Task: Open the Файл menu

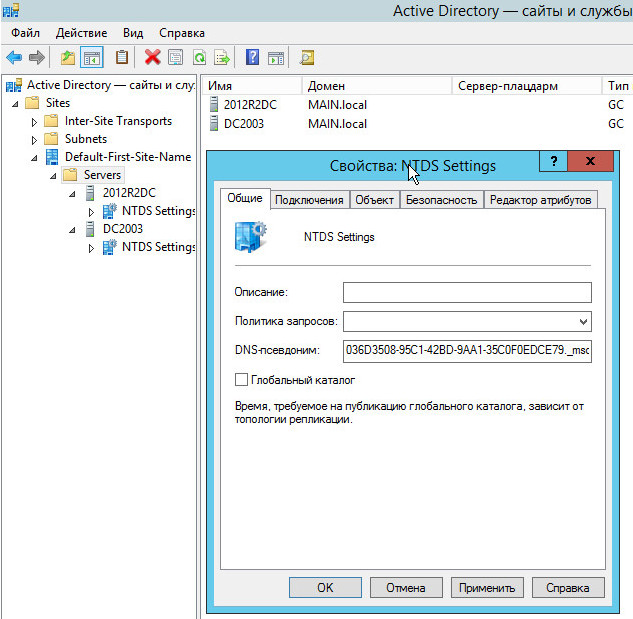Action: 25,33
